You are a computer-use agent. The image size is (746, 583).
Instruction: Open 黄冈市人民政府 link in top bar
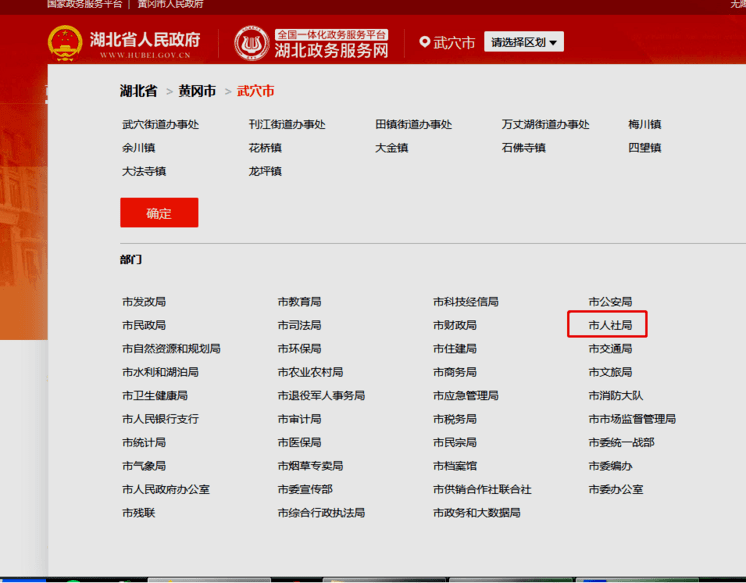[170, 4]
